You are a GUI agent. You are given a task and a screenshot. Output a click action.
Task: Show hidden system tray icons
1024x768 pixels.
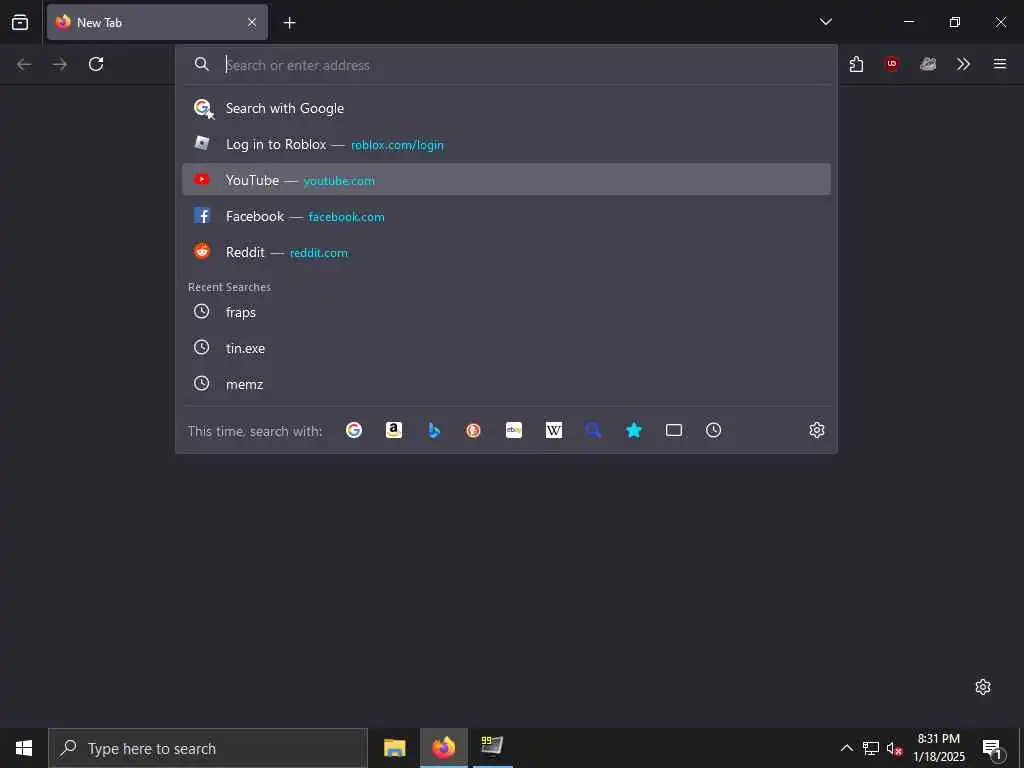[846, 748]
